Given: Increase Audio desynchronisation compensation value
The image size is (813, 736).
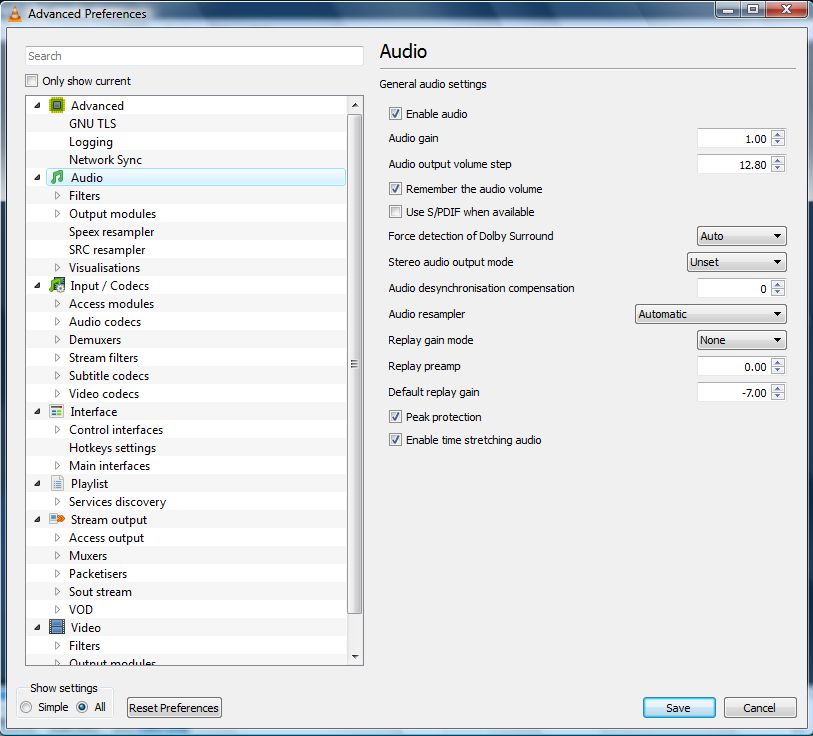Looking at the screenshot, I should point(778,284).
